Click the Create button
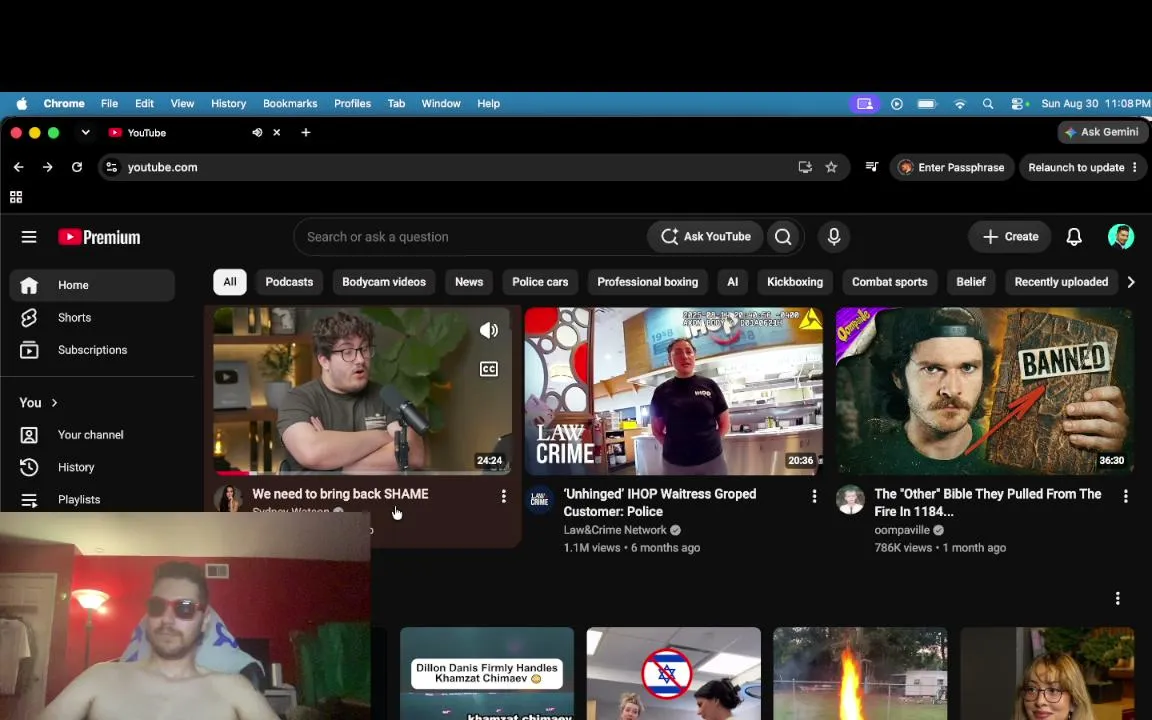Viewport: 1152px width, 720px height. [x=1010, y=237]
